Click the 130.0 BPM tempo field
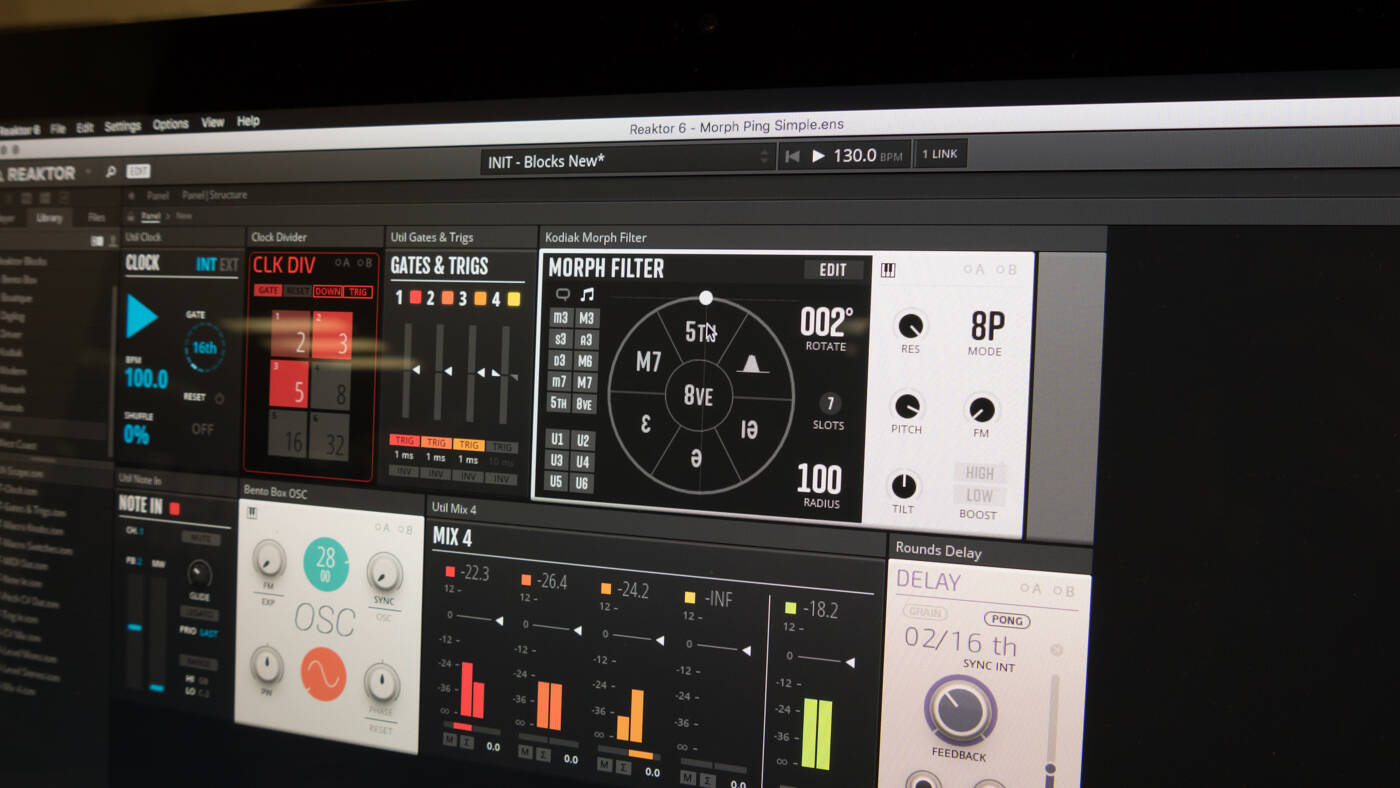This screenshot has height=788, width=1400. 866,156
